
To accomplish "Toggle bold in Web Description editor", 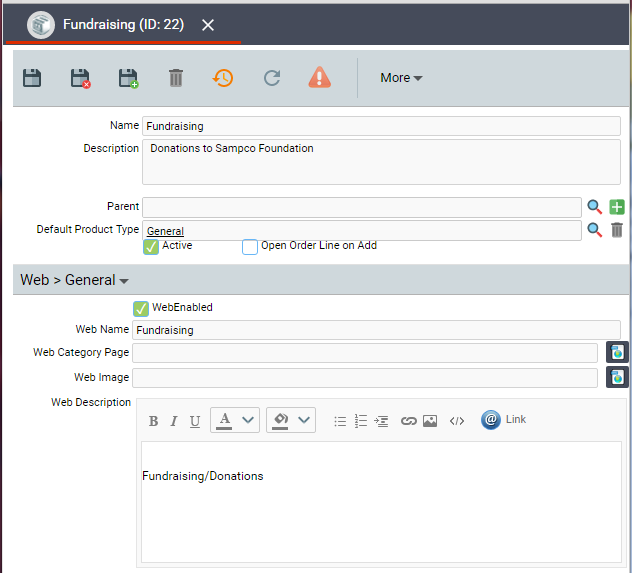I will click(x=153, y=421).
